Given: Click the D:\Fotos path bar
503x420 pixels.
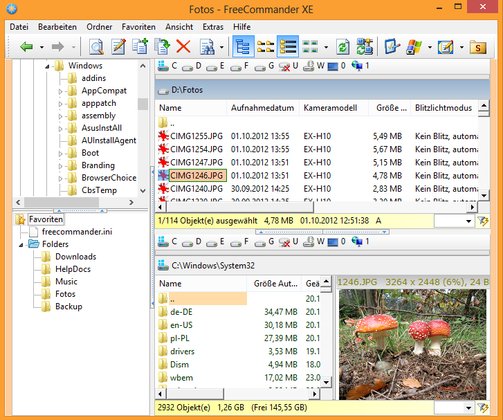Looking at the screenshot, I should click(x=322, y=90).
